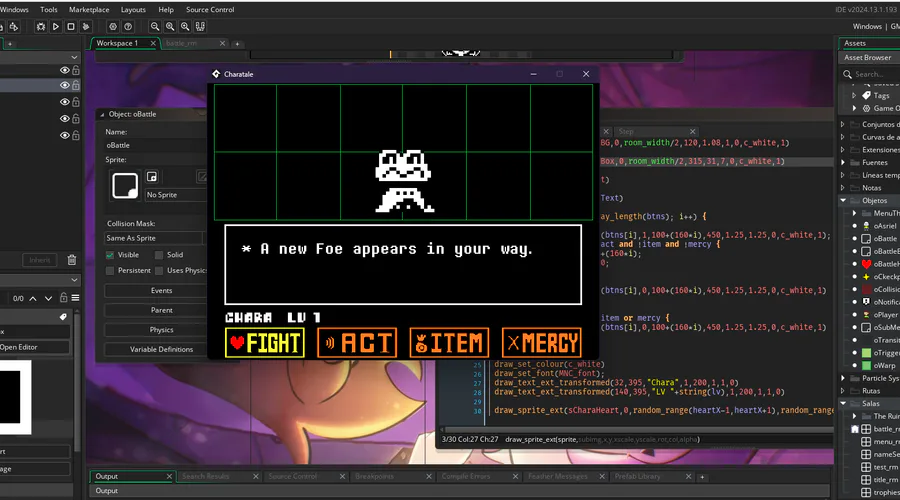
Task: Click the tag icon above Open Editor
Action: pyautogui.click(x=63, y=317)
